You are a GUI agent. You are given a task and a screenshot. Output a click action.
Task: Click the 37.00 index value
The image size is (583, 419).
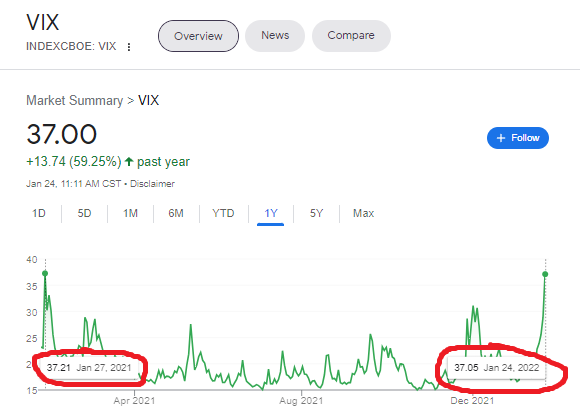[62, 134]
